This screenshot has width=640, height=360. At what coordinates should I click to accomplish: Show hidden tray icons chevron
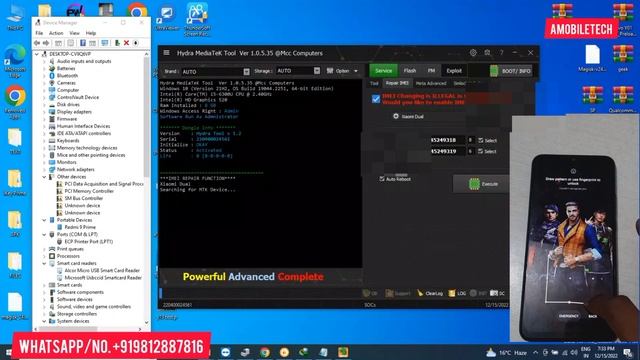(535, 352)
